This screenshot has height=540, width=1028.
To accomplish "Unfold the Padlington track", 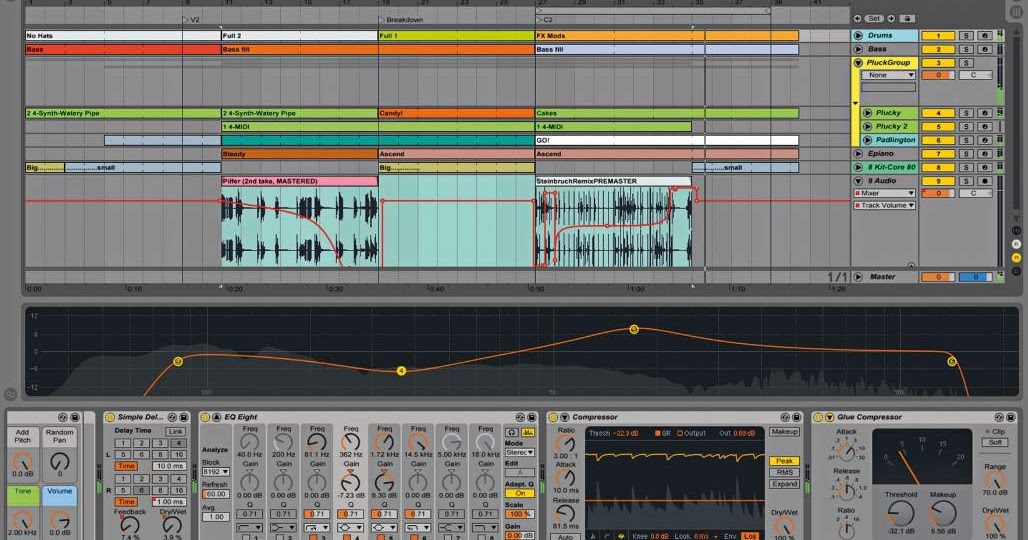I will pyautogui.click(x=867, y=140).
